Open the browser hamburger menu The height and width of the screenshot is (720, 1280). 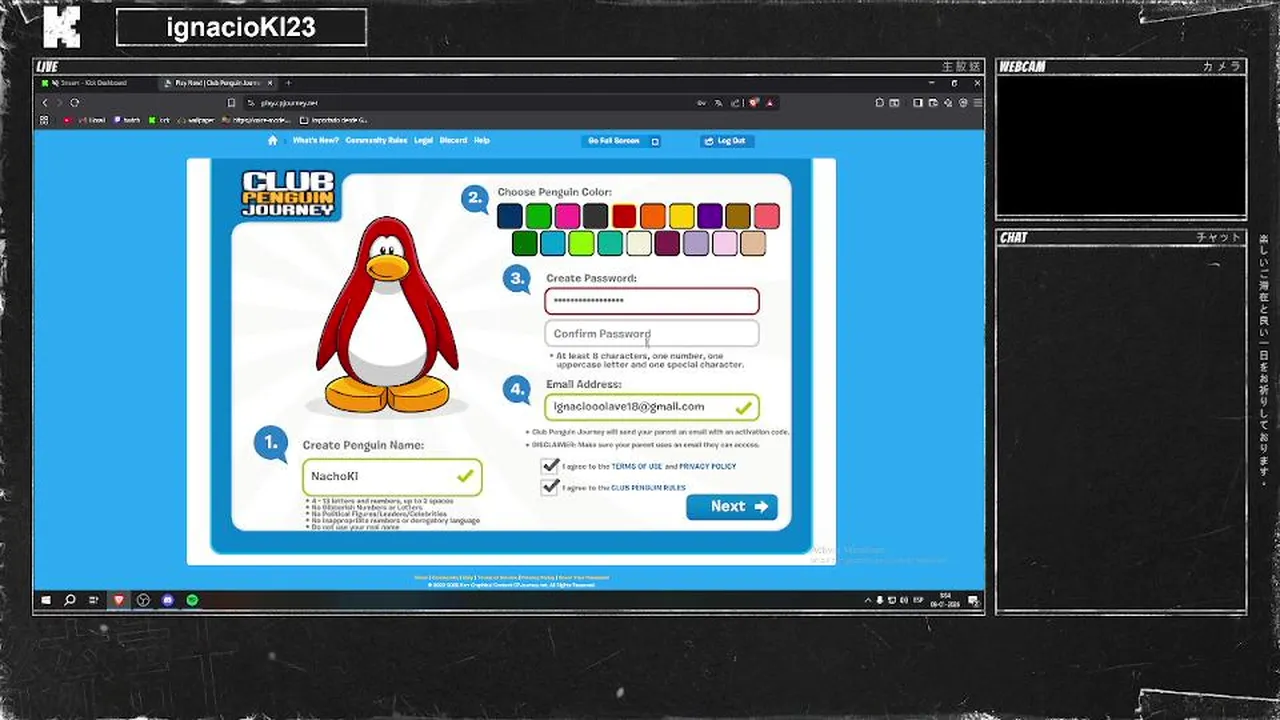977,102
